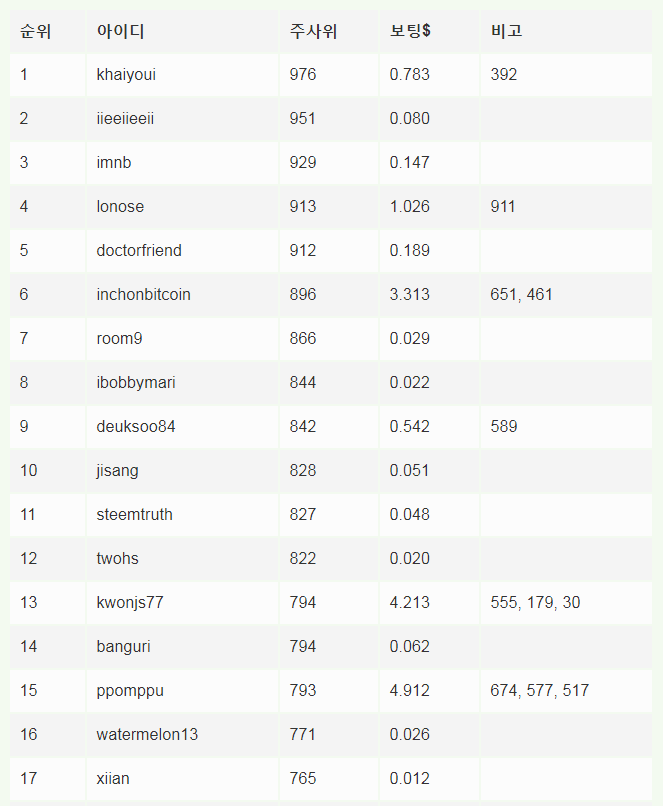This screenshot has height=806, width=663.
Task: Click the 보팅$ column header
Action: (x=410, y=31)
